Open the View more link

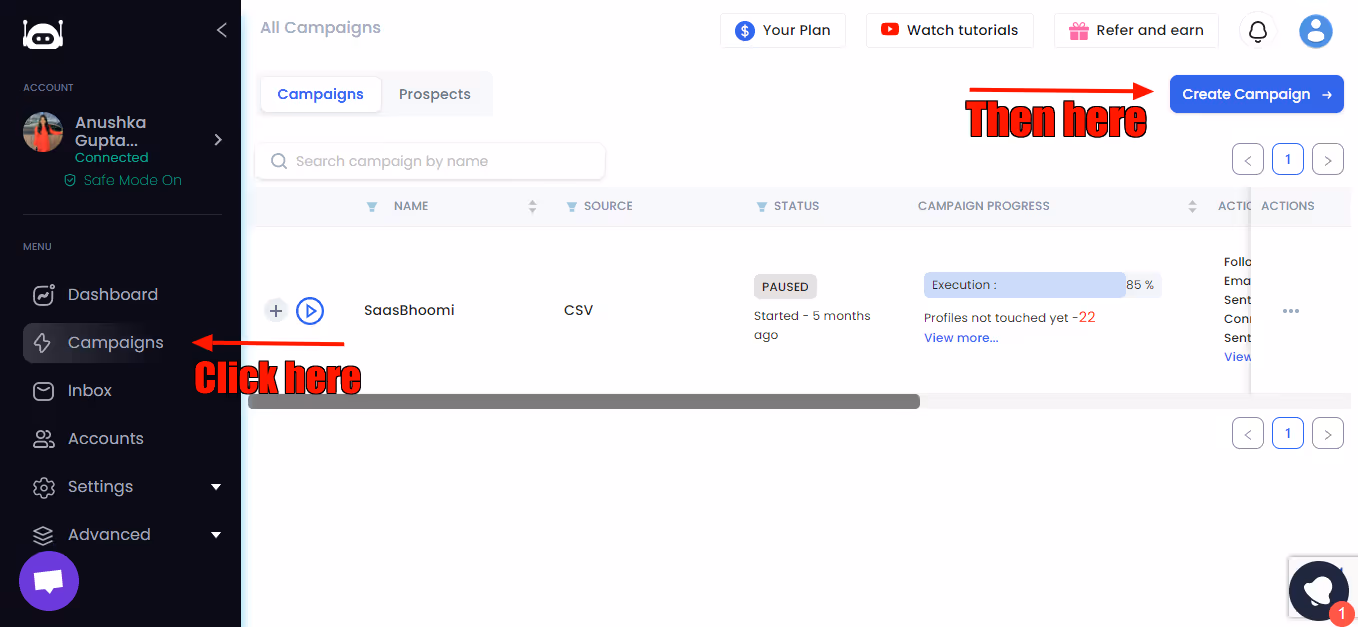coord(960,337)
